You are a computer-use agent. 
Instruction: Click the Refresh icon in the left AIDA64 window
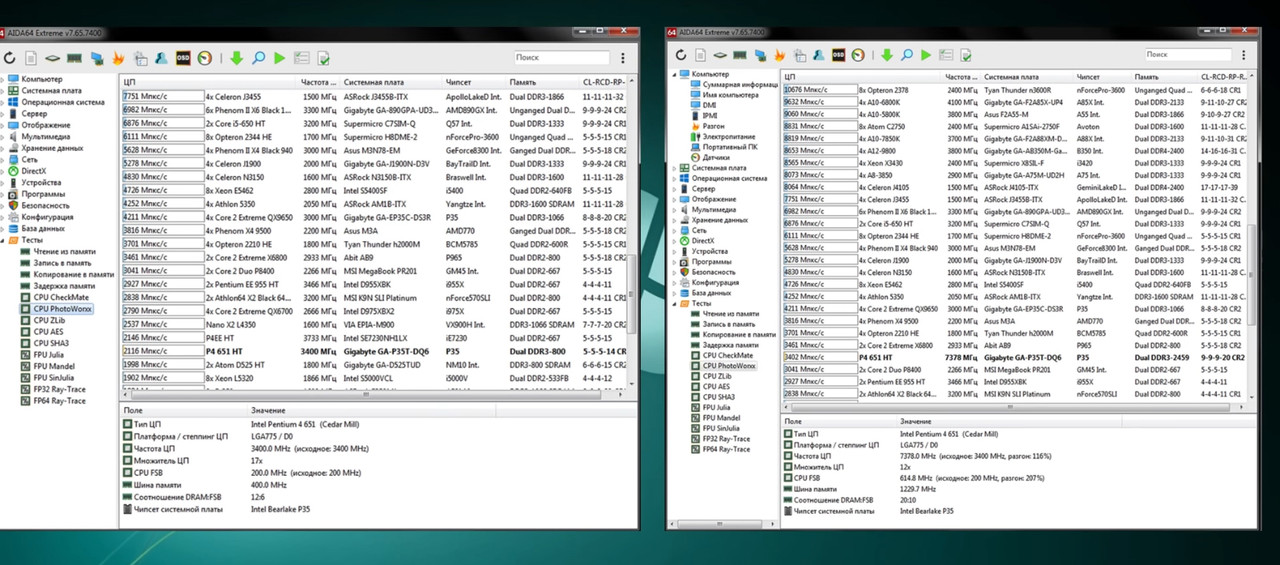(x=9, y=58)
